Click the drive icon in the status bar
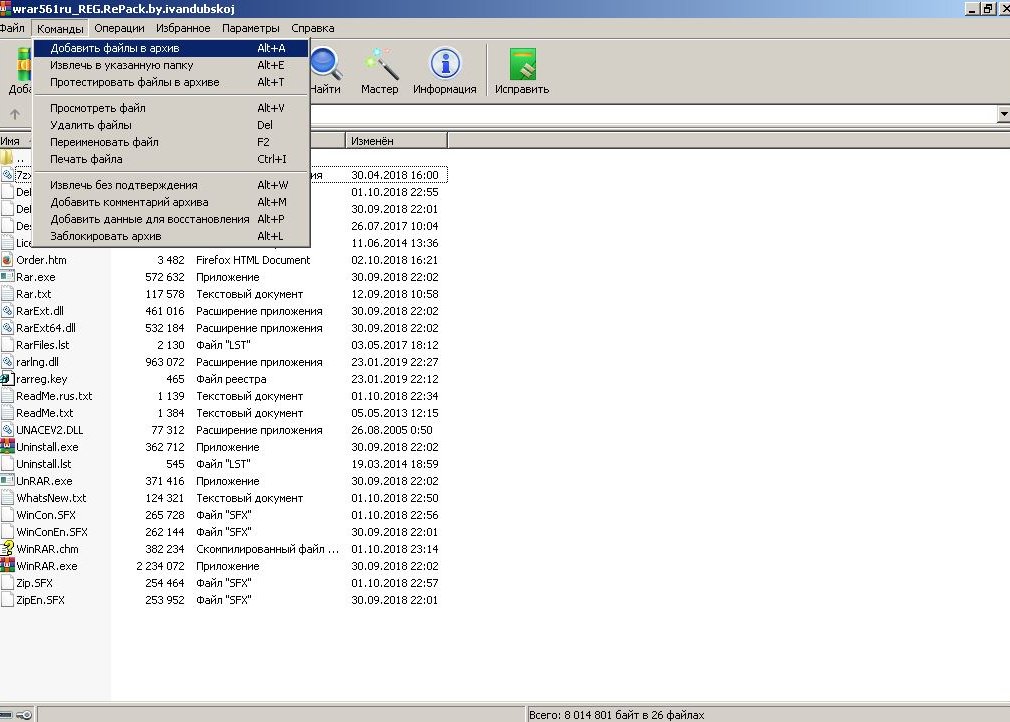Screen dimensions: 1010x722 pos(6,714)
